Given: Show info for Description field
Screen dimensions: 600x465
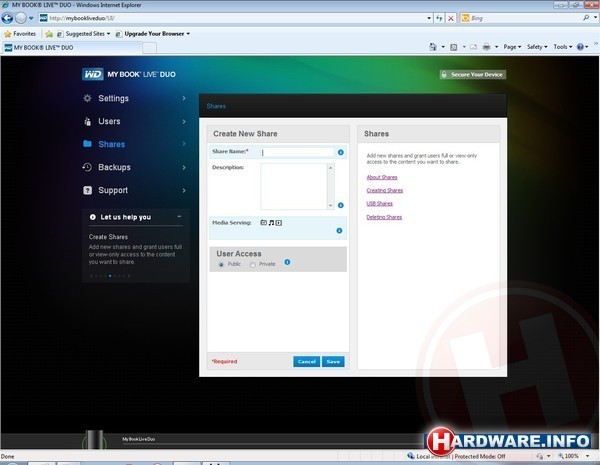Looking at the screenshot, I should [341, 206].
